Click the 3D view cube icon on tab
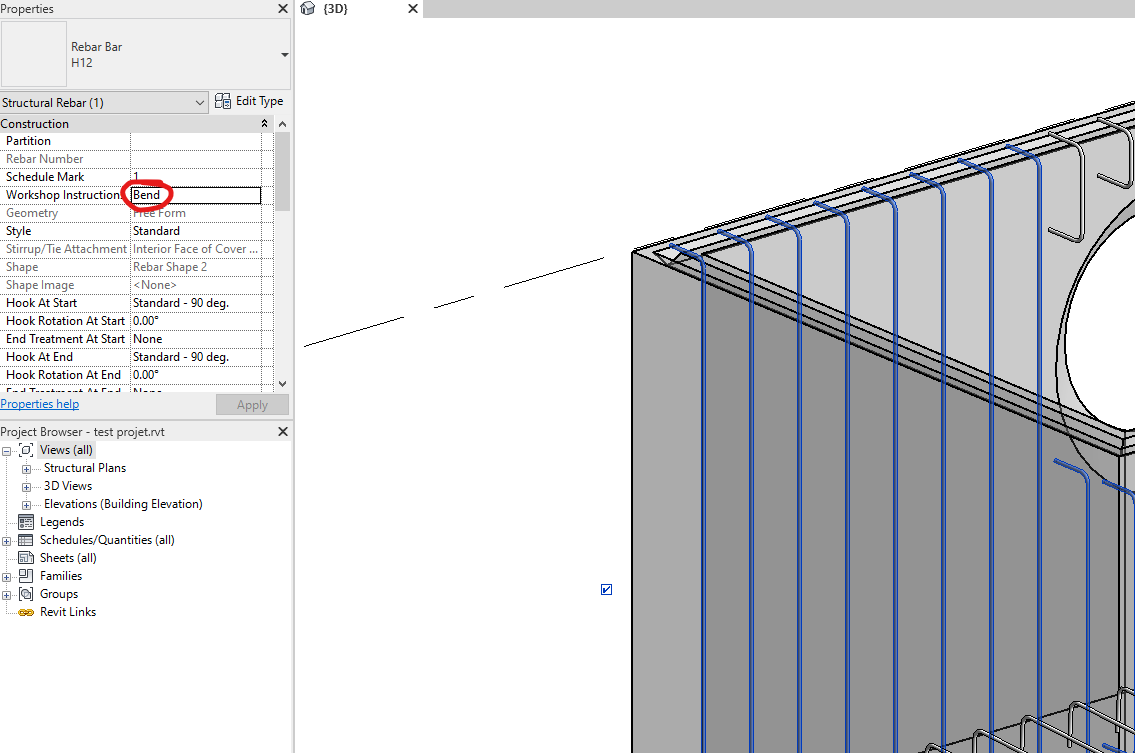 308,9
